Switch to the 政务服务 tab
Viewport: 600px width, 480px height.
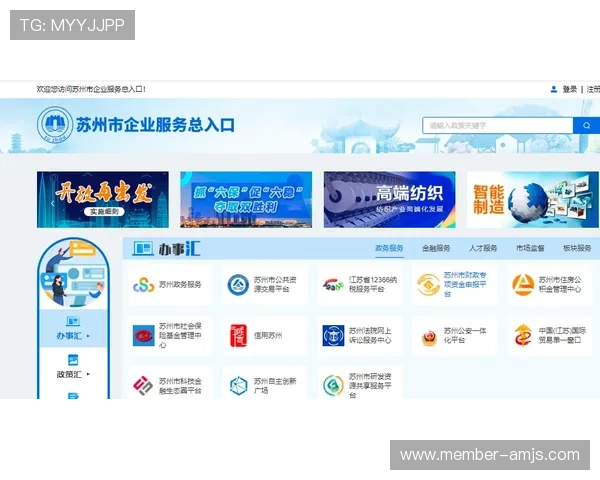pyautogui.click(x=389, y=248)
